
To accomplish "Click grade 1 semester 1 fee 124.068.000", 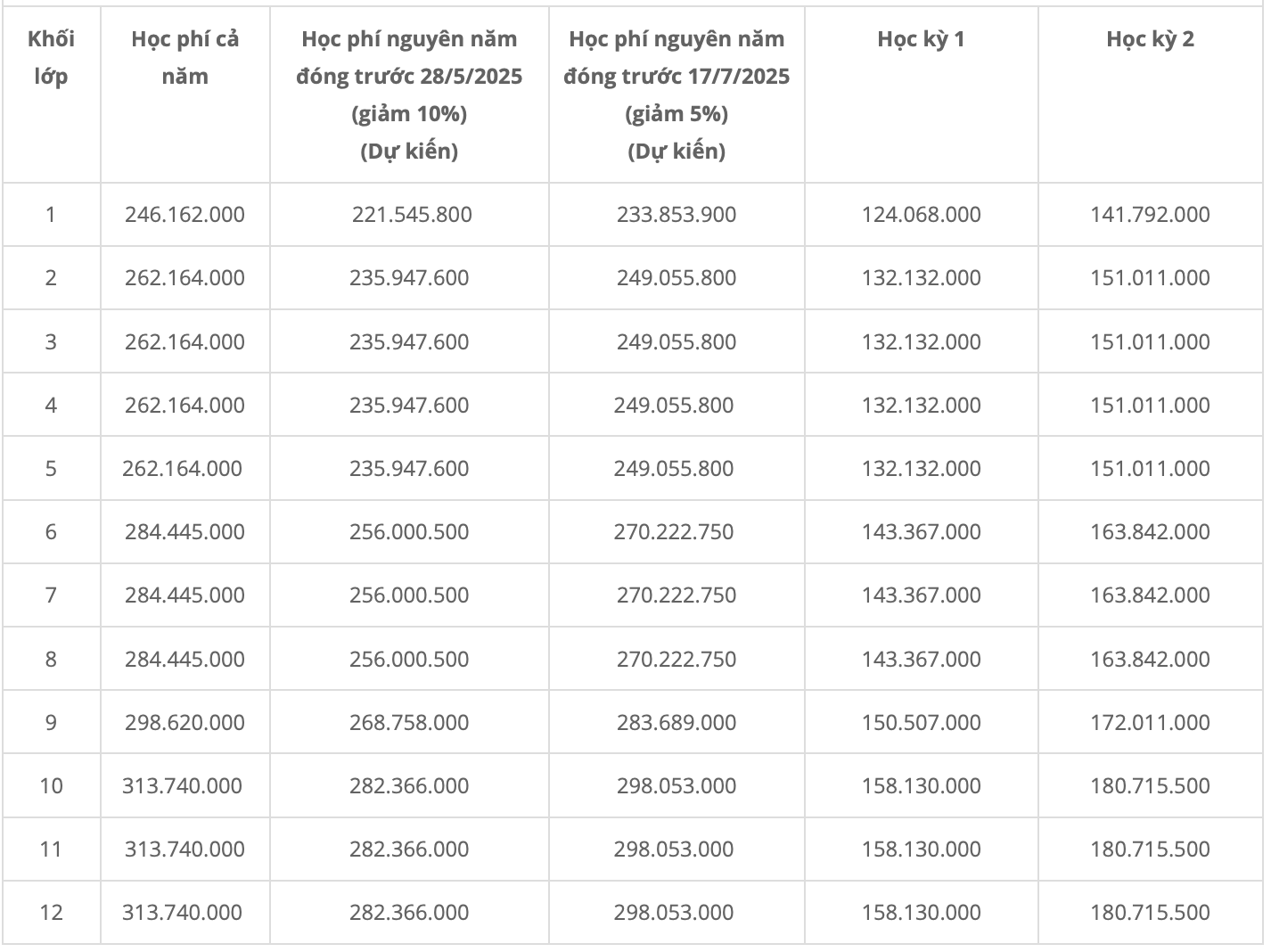I will point(921,215).
